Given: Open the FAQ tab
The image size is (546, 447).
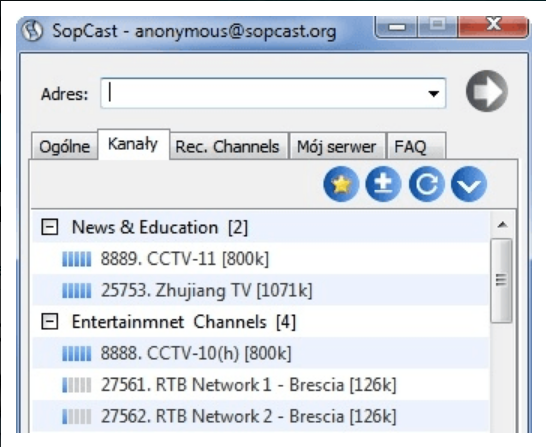Looking at the screenshot, I should point(416,147).
